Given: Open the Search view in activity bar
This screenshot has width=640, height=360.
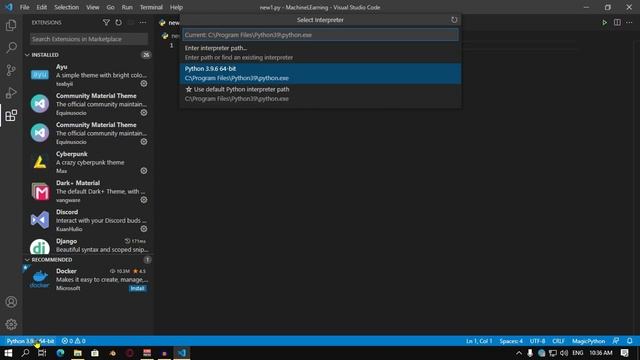Looking at the screenshot, I should pyautogui.click(x=11, y=47).
